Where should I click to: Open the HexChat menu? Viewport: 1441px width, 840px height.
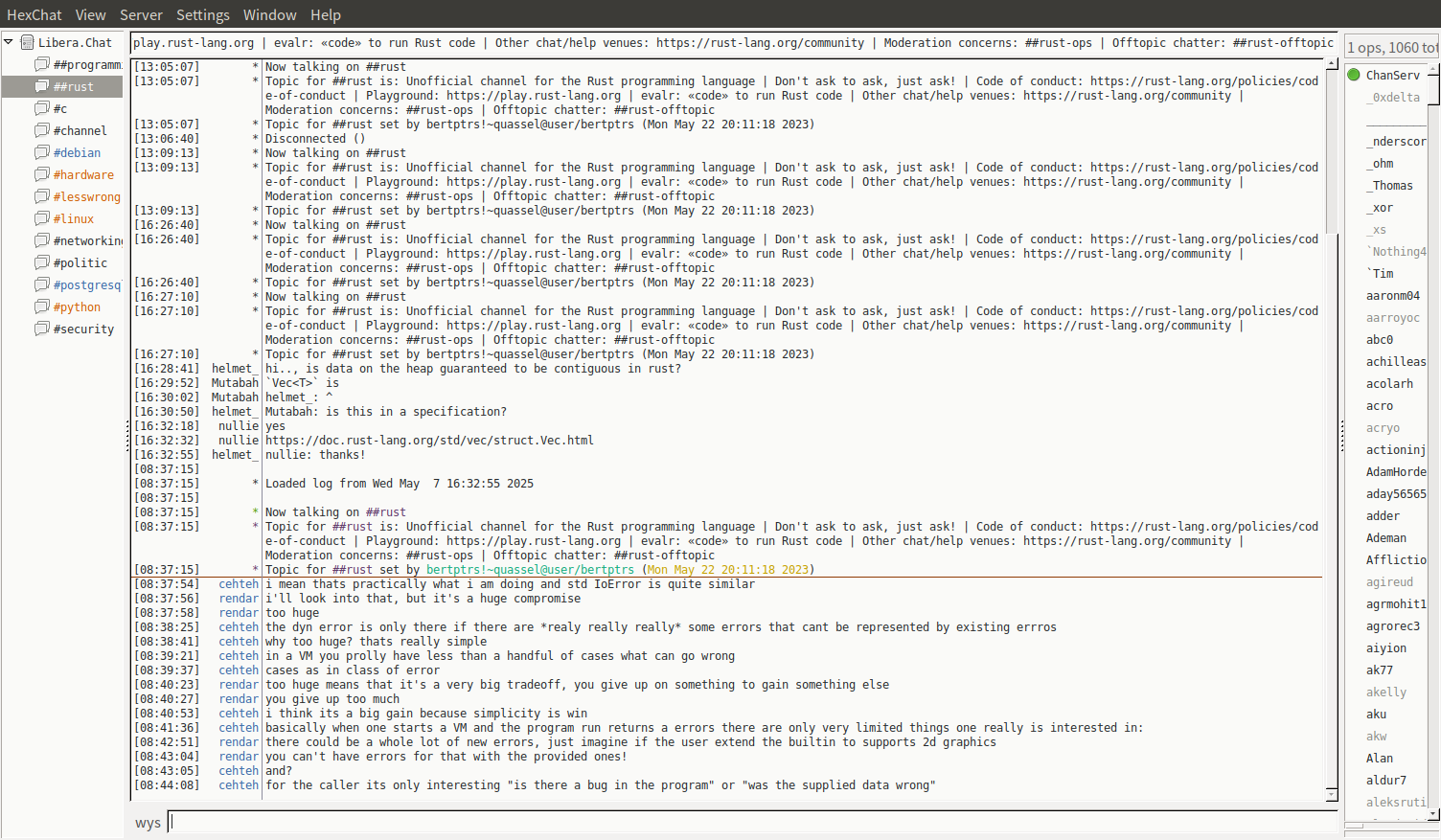pyautogui.click(x=34, y=15)
